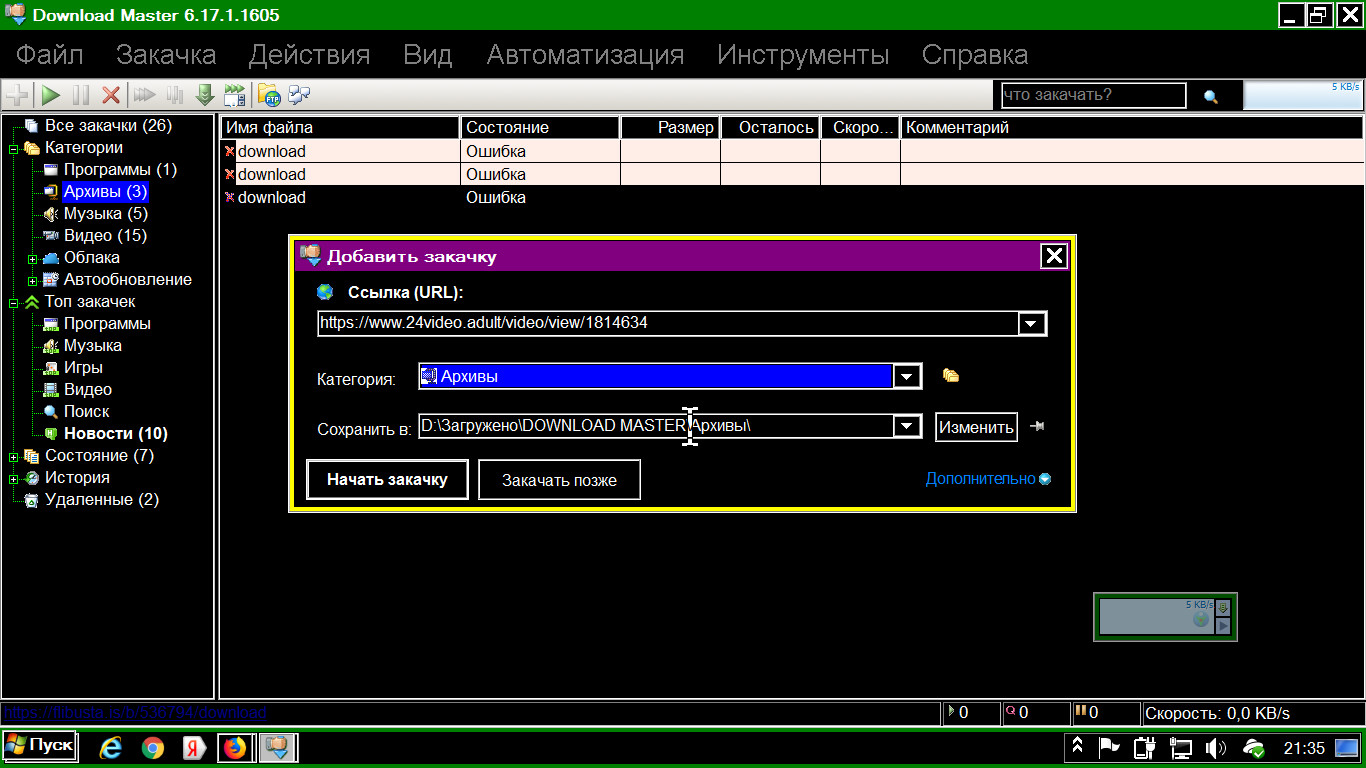
Task: Click the Start all downloads triple-arrow icon
Action: coord(145,95)
